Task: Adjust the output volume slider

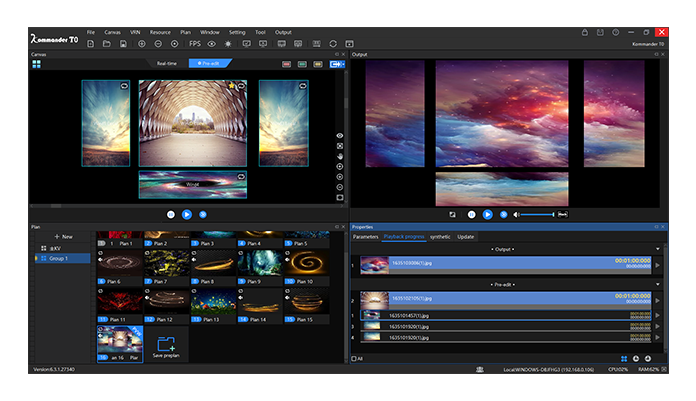Action: coord(538,214)
